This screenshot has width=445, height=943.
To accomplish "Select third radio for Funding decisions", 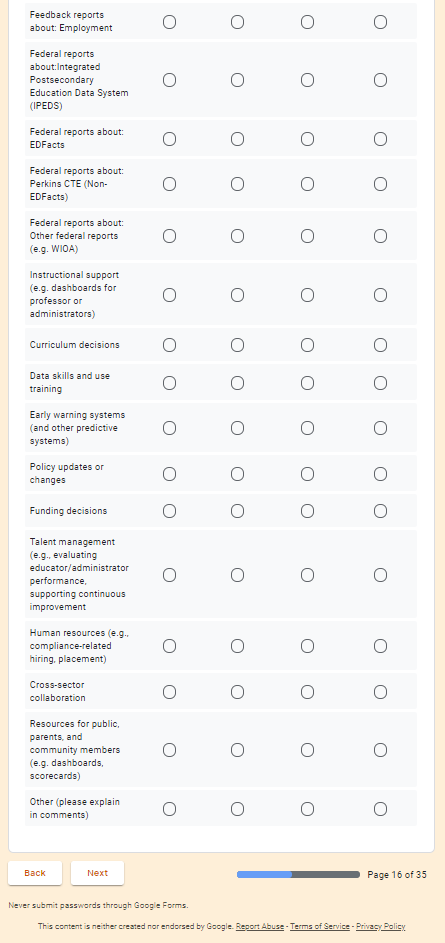I will [307, 511].
